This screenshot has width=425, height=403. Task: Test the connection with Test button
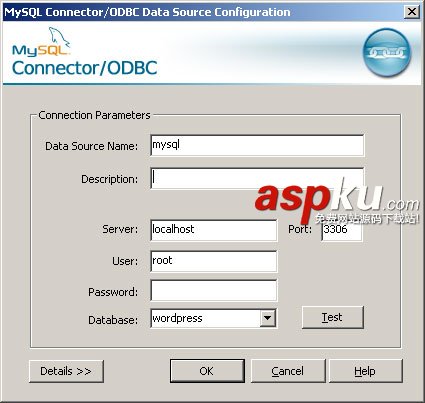(333, 317)
